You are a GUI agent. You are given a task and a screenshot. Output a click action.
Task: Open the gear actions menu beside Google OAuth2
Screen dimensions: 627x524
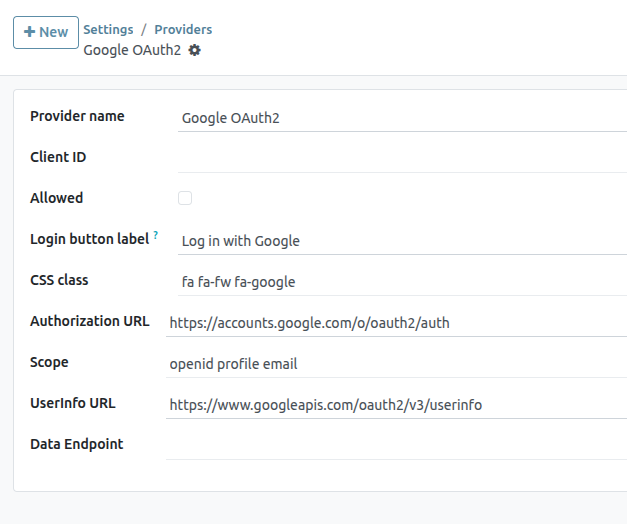tap(195, 50)
